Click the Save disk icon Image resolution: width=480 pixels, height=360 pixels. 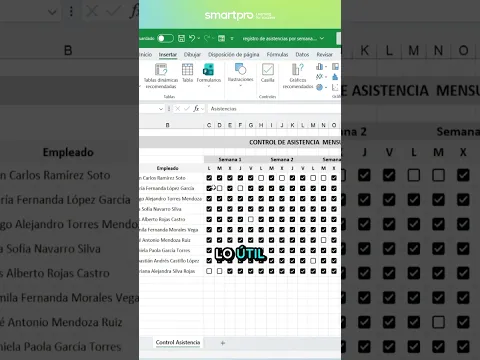pyautogui.click(x=181, y=38)
